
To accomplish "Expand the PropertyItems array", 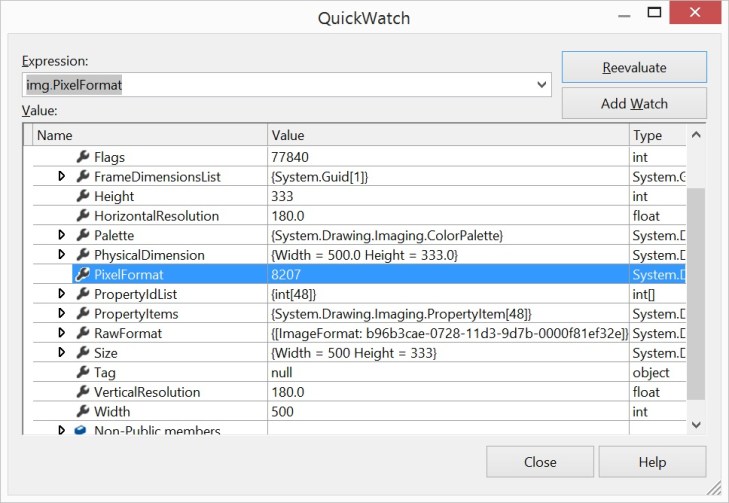I will 62,314.
